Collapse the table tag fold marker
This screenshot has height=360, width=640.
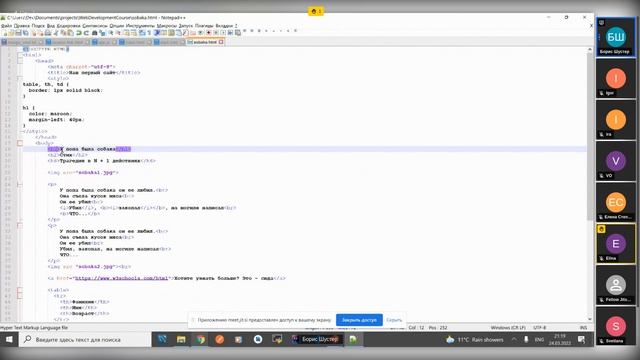pyautogui.click(x=20, y=290)
